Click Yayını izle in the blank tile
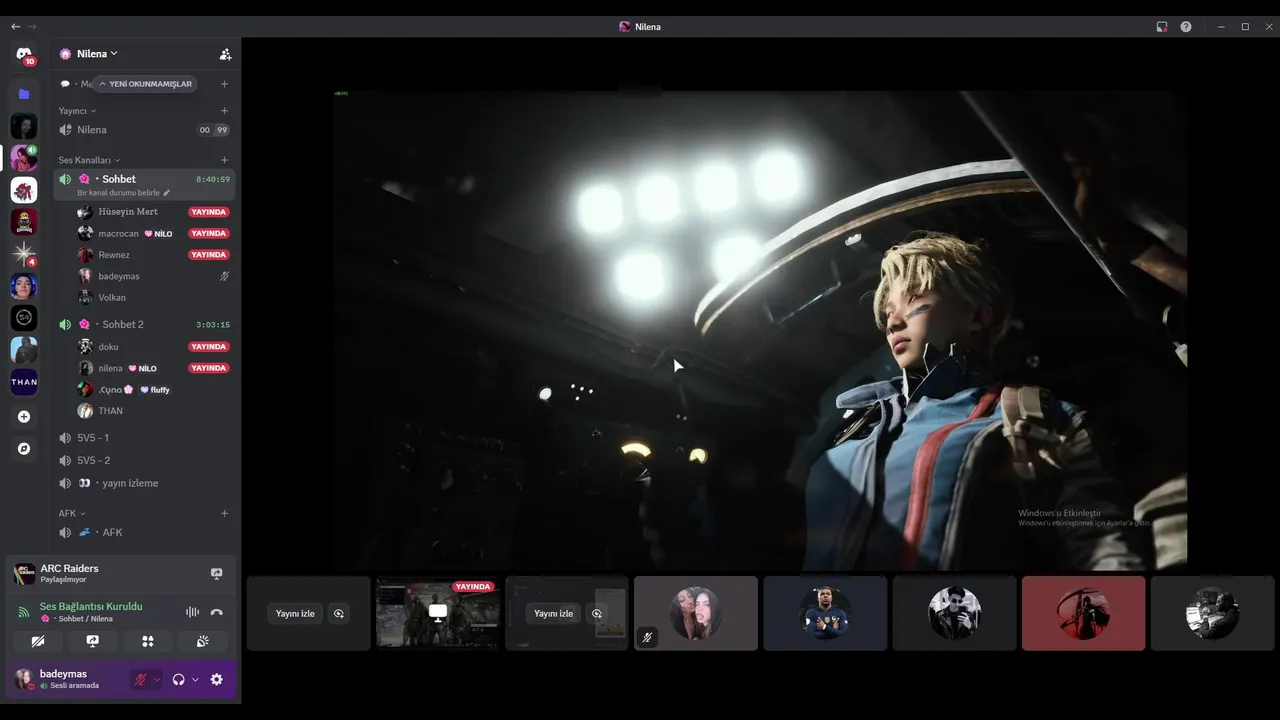The image size is (1280, 720). (x=295, y=614)
